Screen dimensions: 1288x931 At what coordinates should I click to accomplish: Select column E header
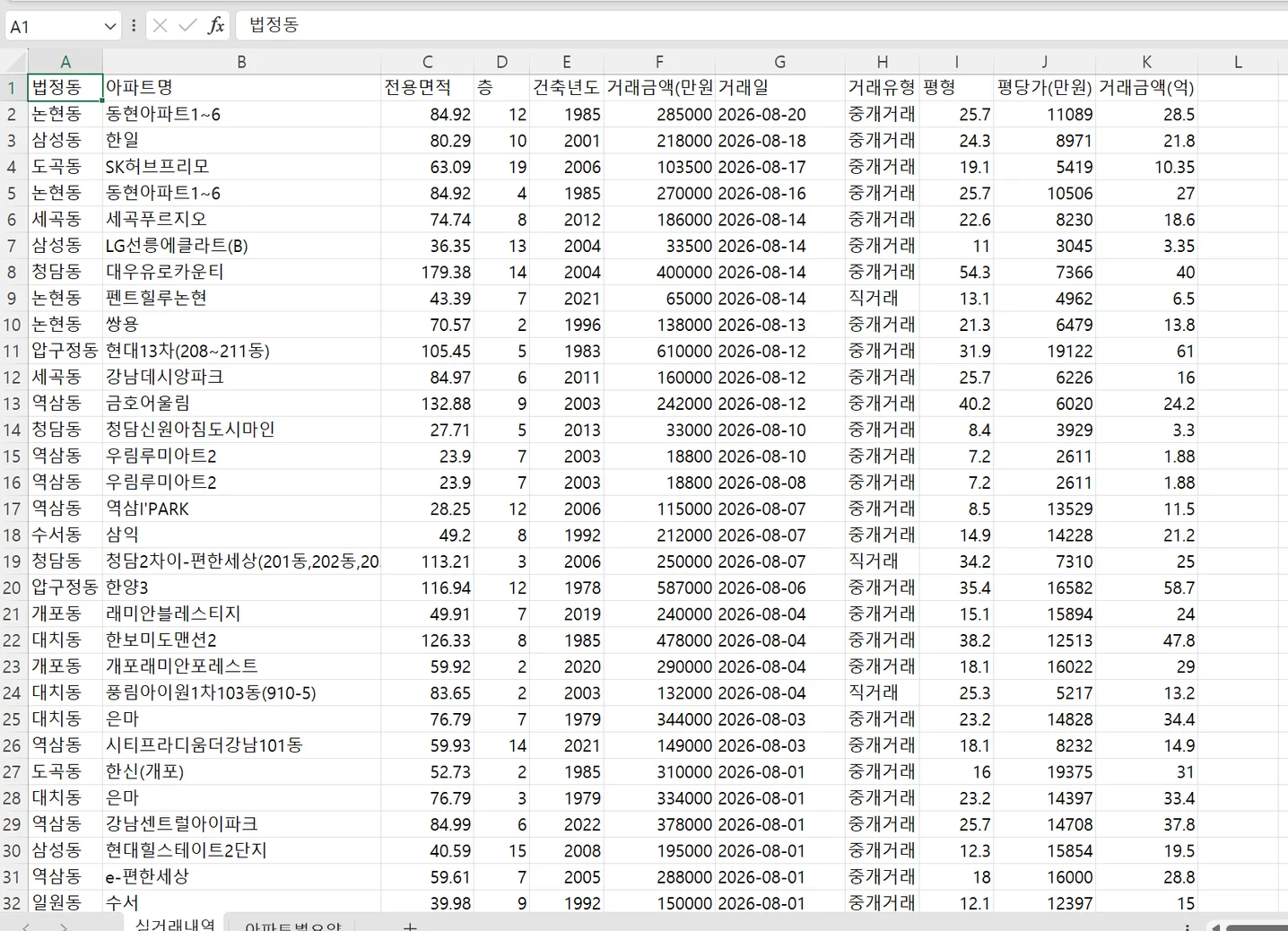[566, 62]
